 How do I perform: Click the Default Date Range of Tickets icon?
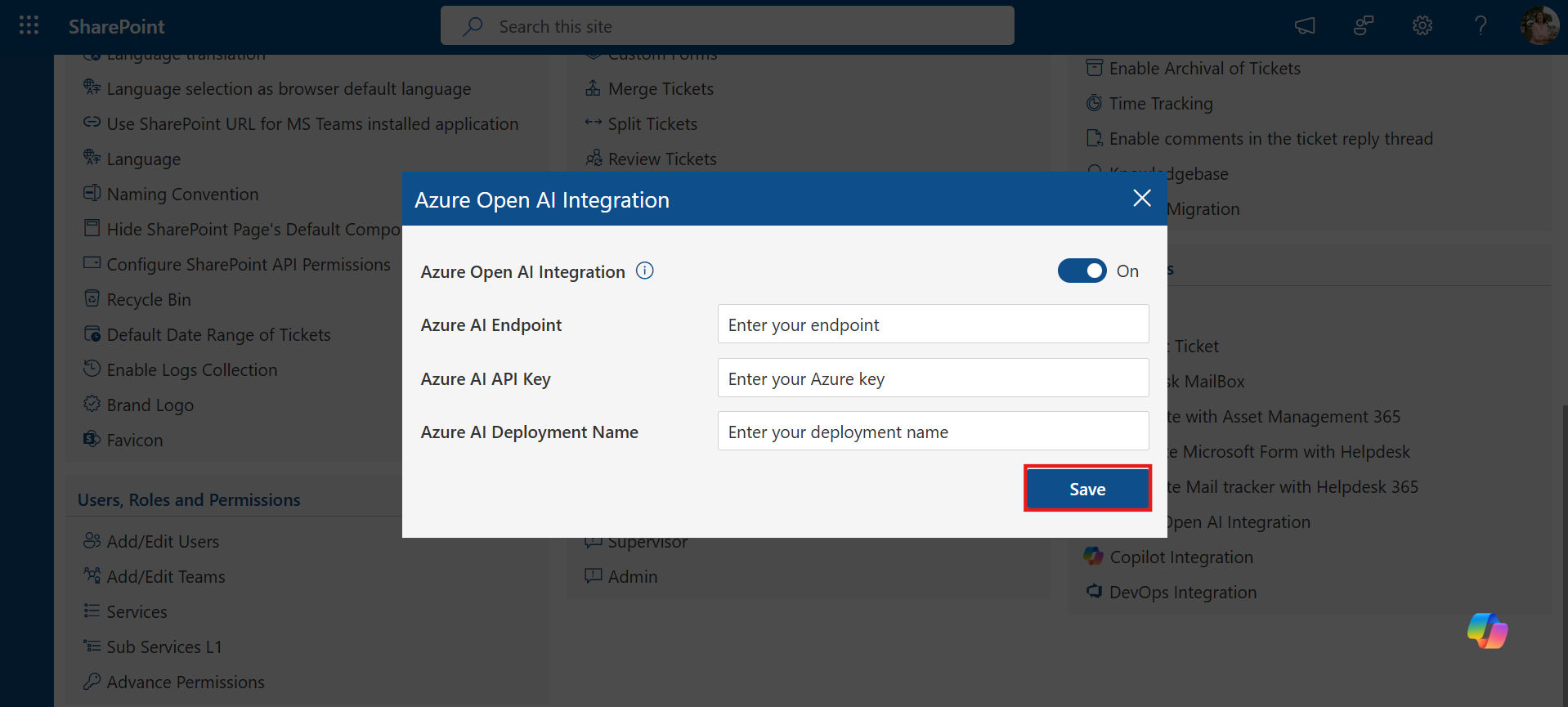(x=92, y=333)
